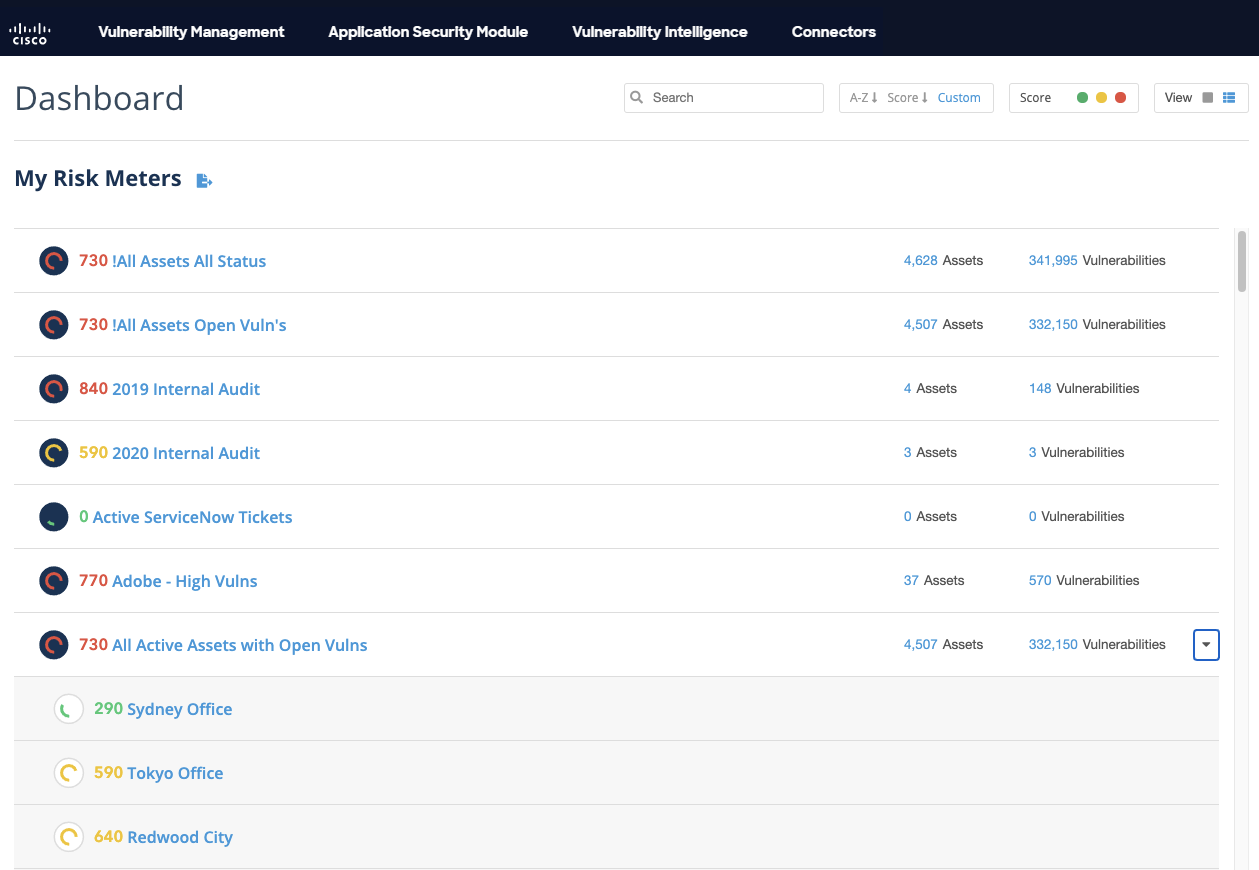Click the risk meter gauge for Adobe - High Vulns
The image size is (1259, 870).
click(x=53, y=580)
